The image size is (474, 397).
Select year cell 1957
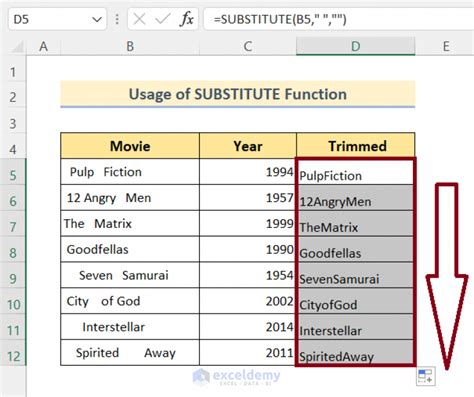coord(248,198)
